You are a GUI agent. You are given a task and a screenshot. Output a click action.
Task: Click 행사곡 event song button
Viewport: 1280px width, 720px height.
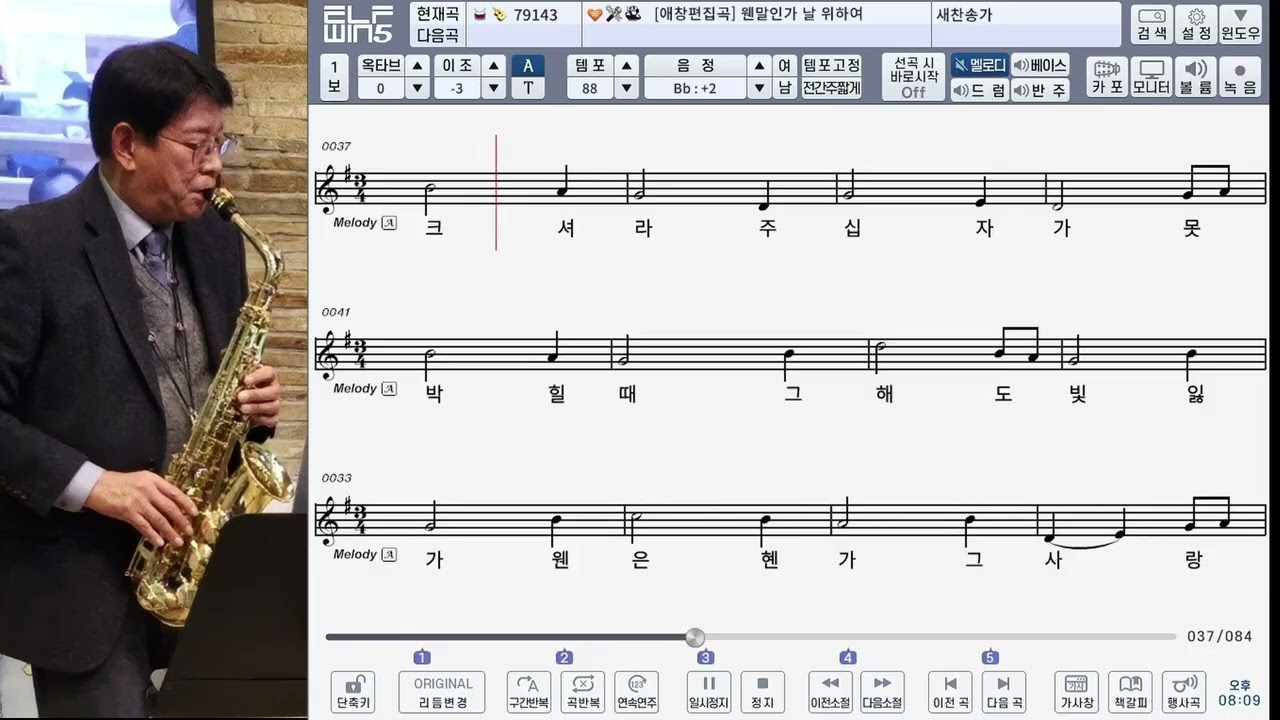(1185, 692)
